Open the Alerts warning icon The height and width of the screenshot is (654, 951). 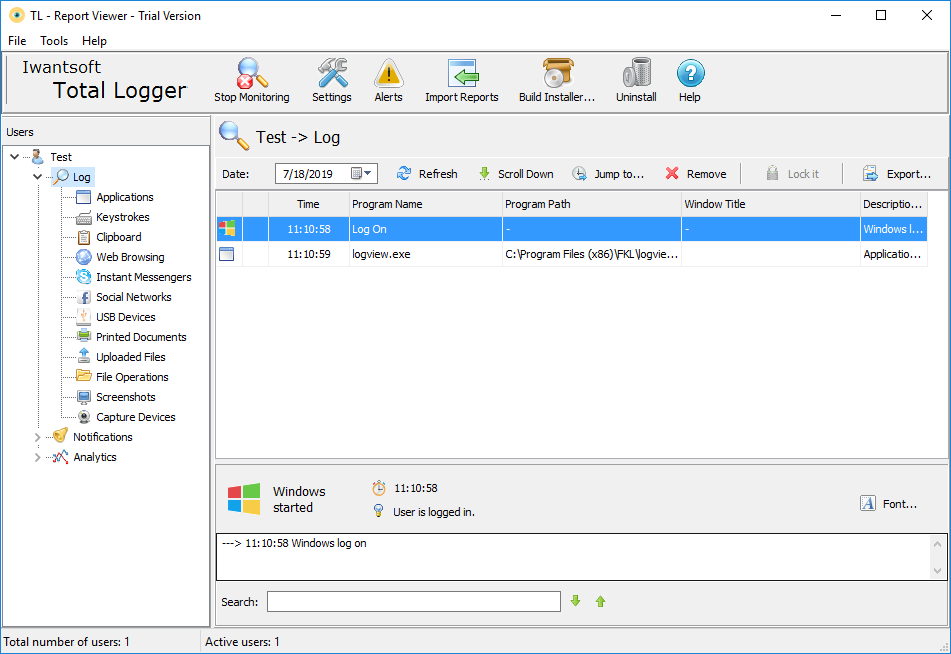[388, 75]
